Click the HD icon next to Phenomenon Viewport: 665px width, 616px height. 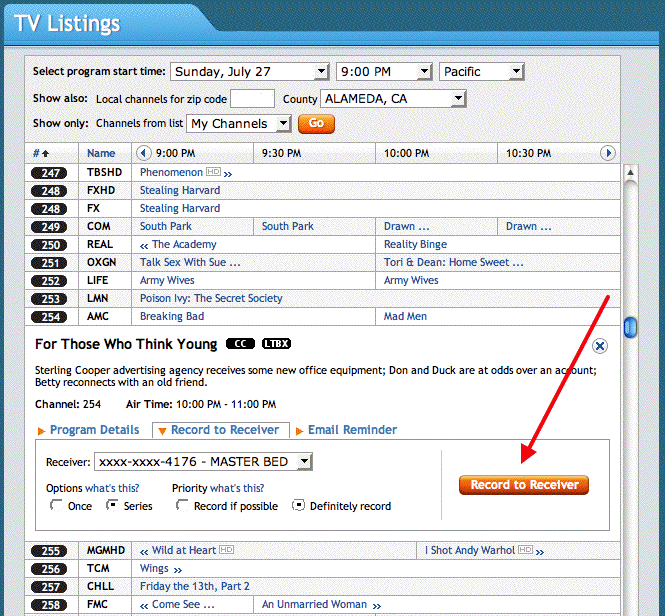(213, 172)
